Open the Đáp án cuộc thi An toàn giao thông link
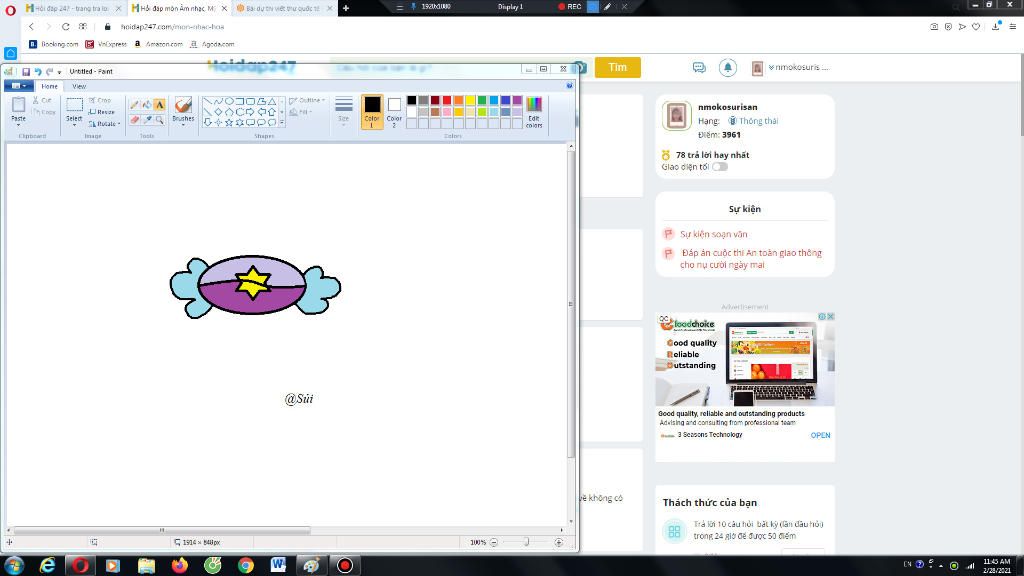Image resolution: width=1024 pixels, height=576 pixels. (x=751, y=259)
